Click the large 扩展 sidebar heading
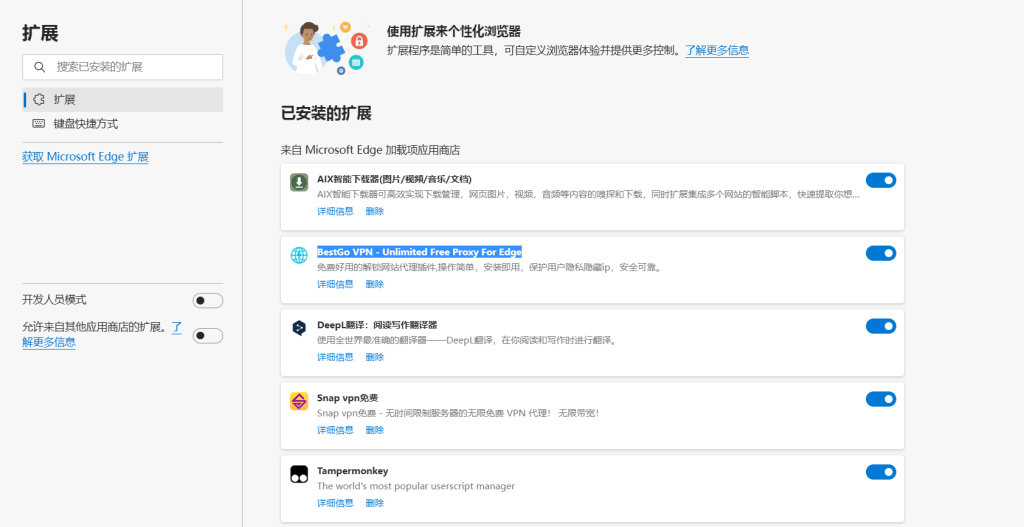Screen dimensions: 1024x527 (40, 33)
